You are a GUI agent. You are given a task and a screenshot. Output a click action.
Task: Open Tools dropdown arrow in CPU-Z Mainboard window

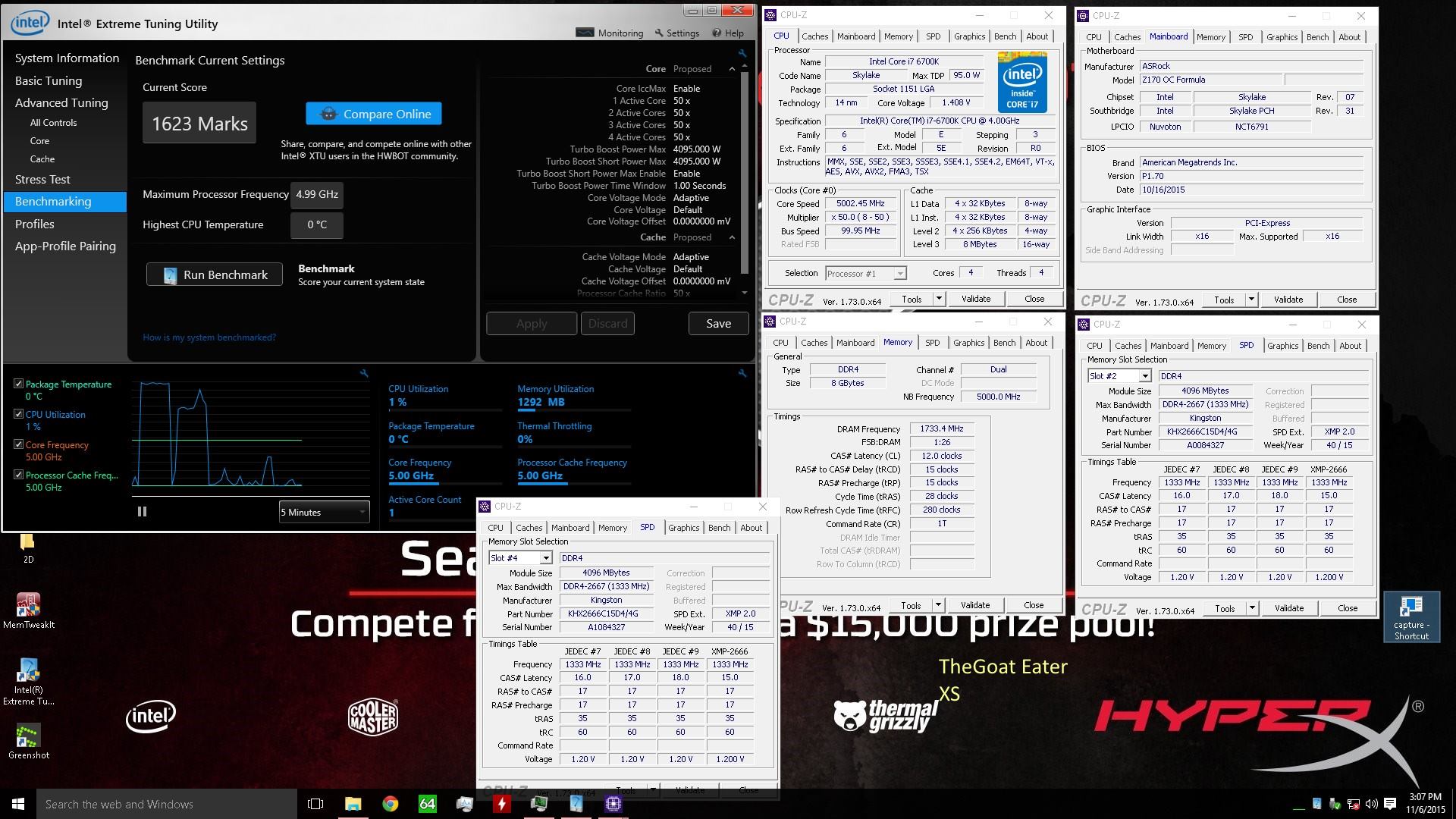1251,300
